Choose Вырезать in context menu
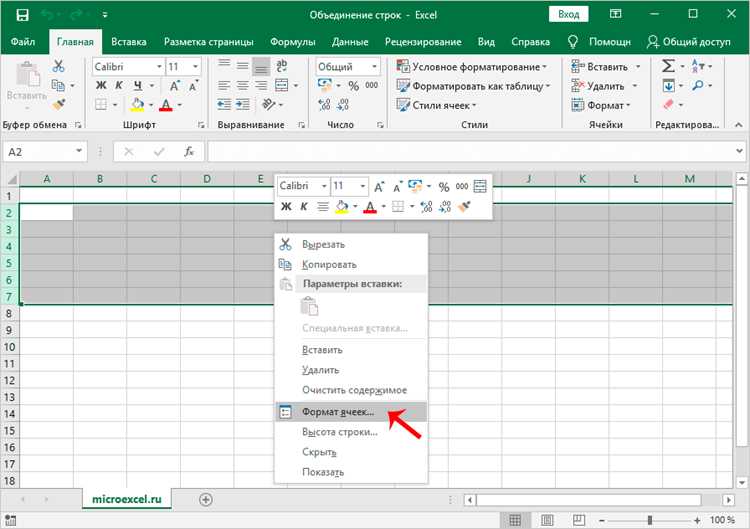 [351, 244]
